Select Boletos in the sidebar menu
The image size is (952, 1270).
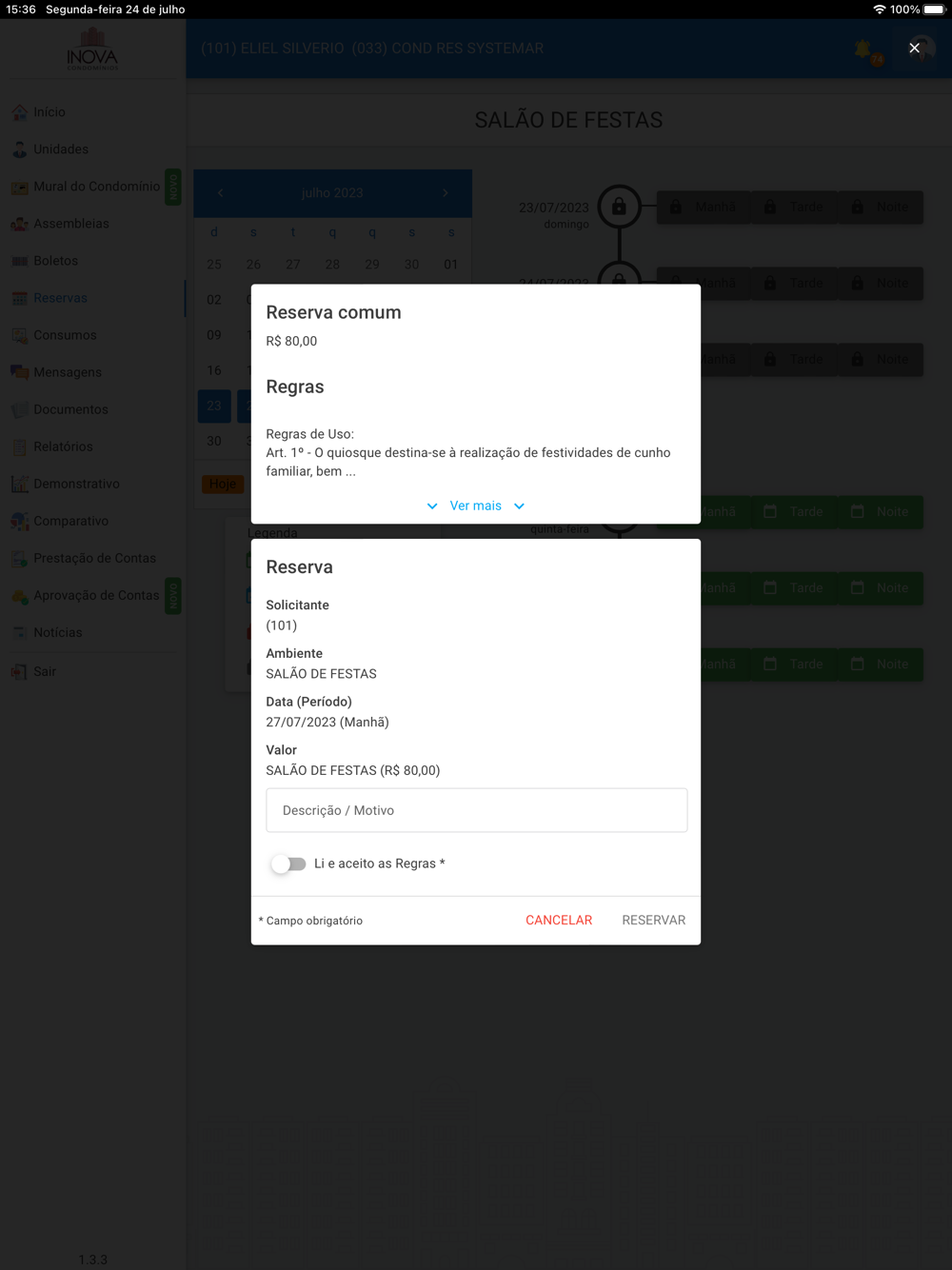pos(55,260)
